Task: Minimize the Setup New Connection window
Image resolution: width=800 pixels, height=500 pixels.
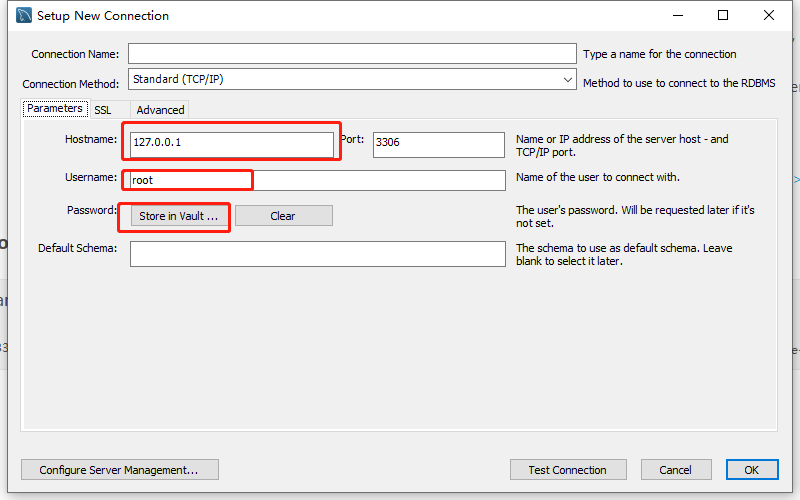Action: click(678, 15)
